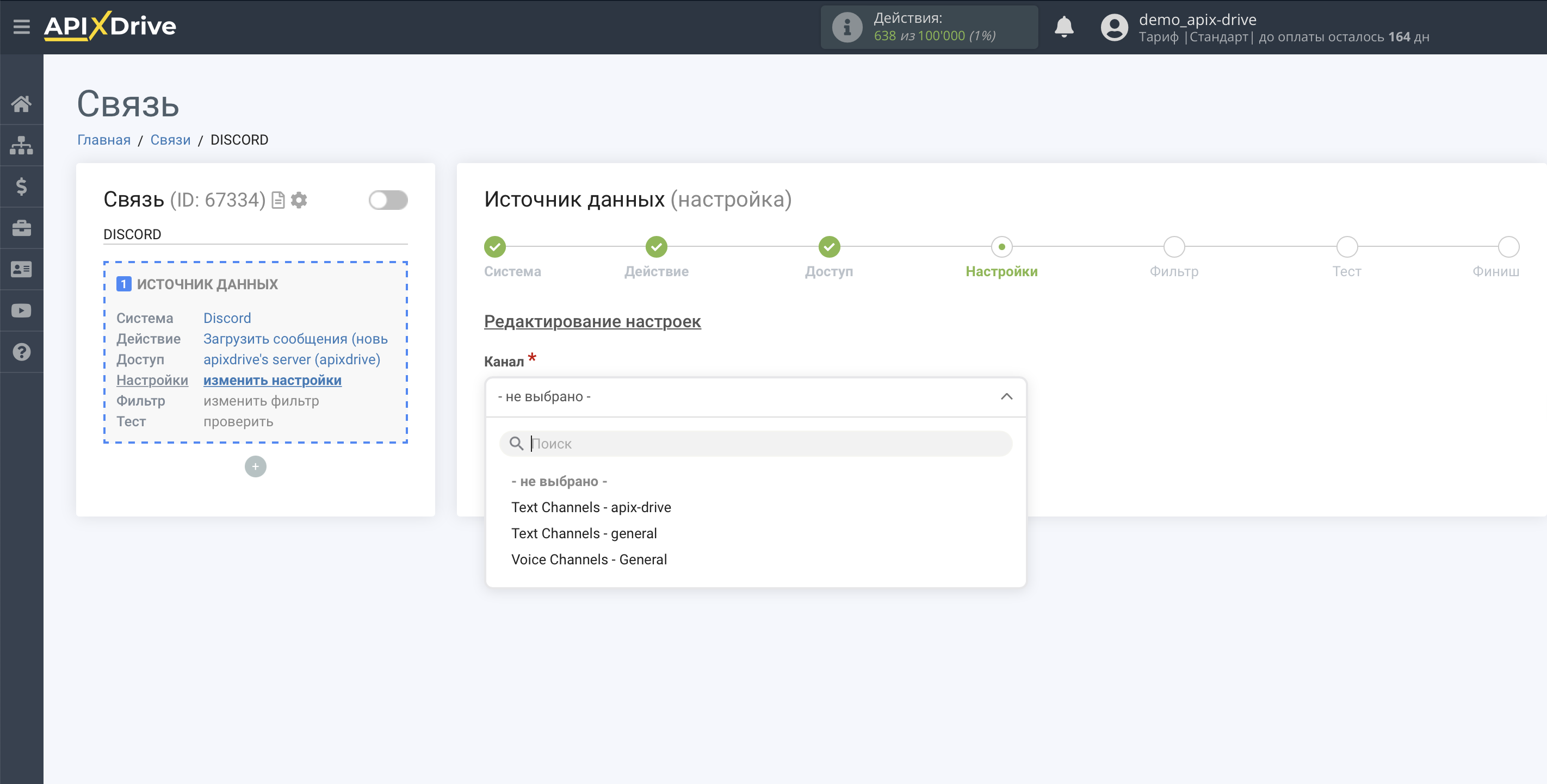
Task: Click the copy document icon beside ID
Action: [x=278, y=200]
